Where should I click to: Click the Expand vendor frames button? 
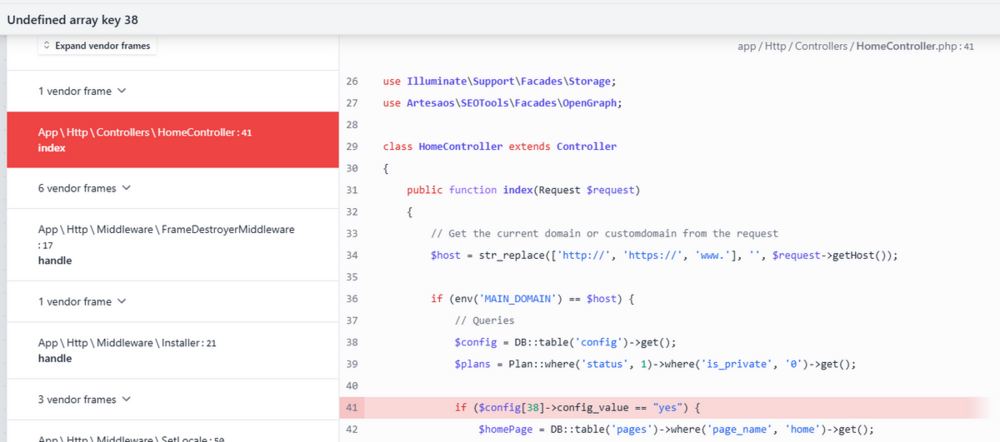point(97,46)
